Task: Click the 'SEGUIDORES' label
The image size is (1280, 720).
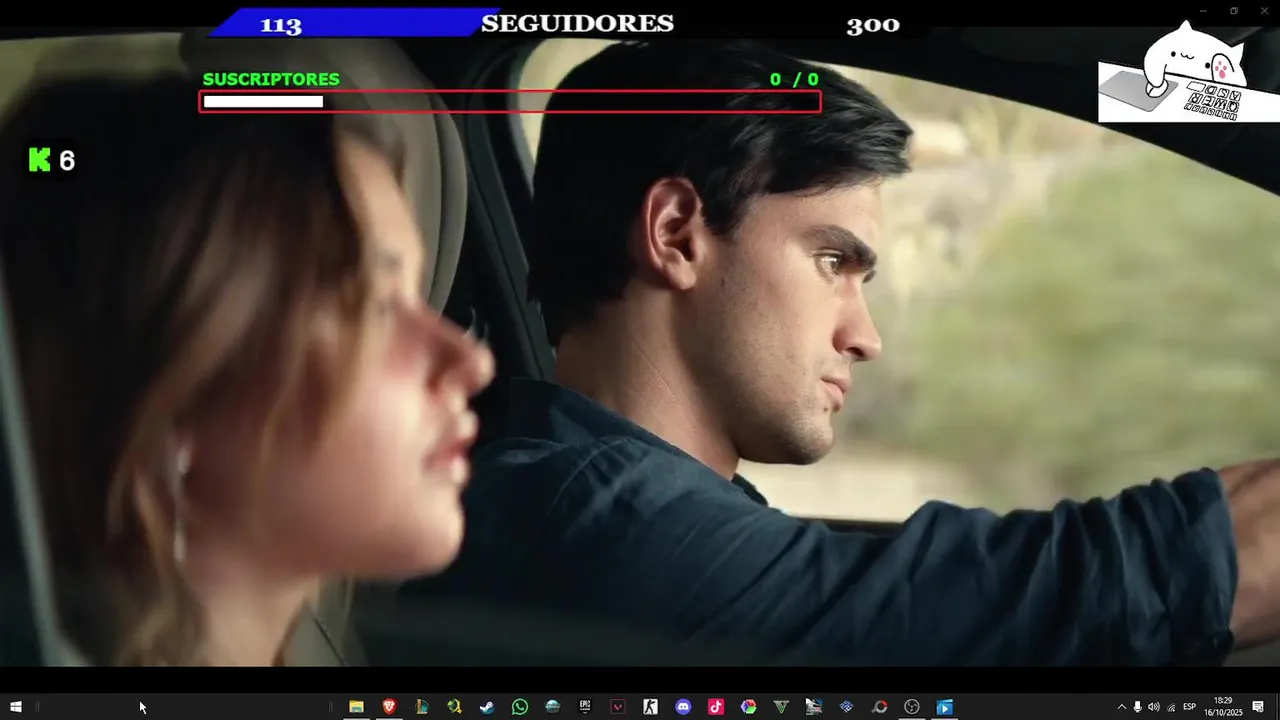Action: coord(577,23)
